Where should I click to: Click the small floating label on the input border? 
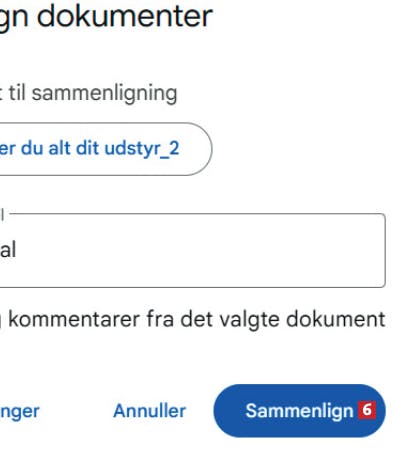(2, 214)
